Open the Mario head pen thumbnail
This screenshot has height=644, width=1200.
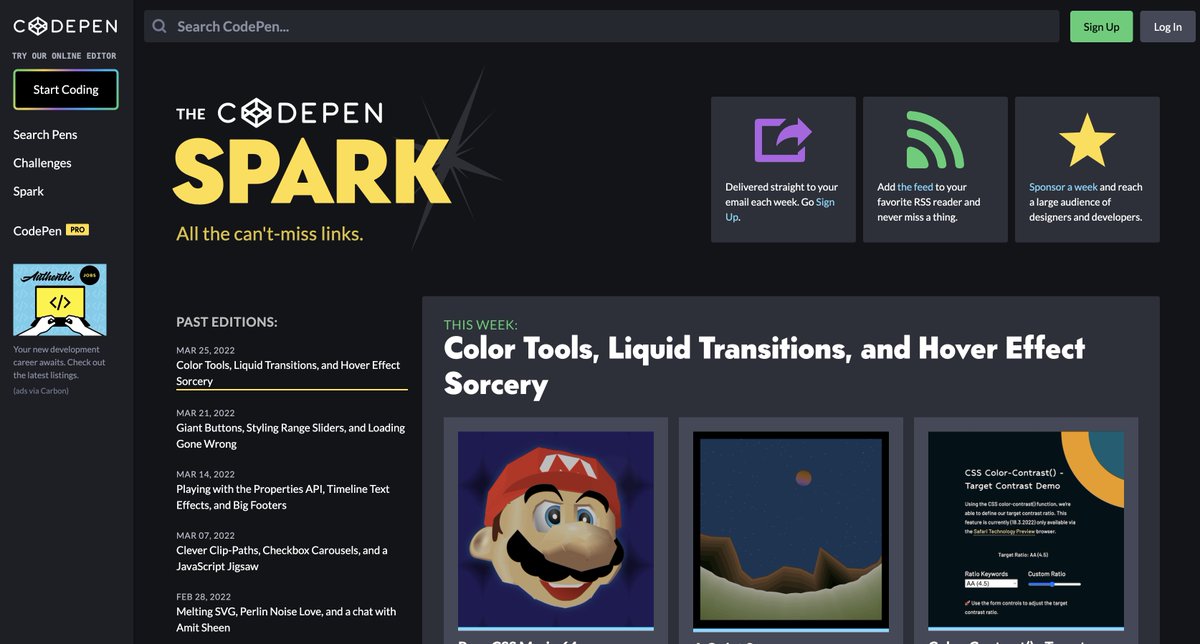coord(556,530)
